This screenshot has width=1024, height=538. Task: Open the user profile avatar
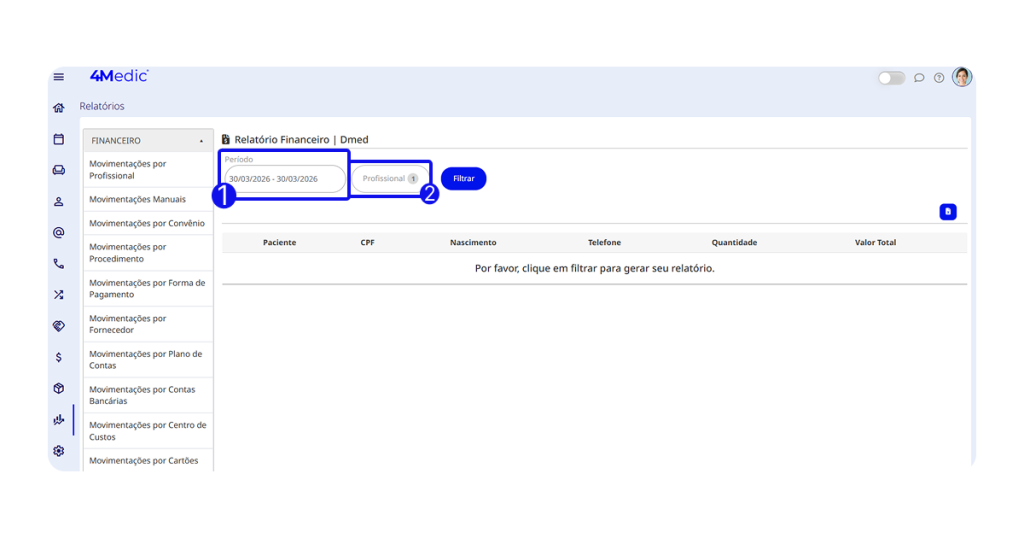click(962, 77)
